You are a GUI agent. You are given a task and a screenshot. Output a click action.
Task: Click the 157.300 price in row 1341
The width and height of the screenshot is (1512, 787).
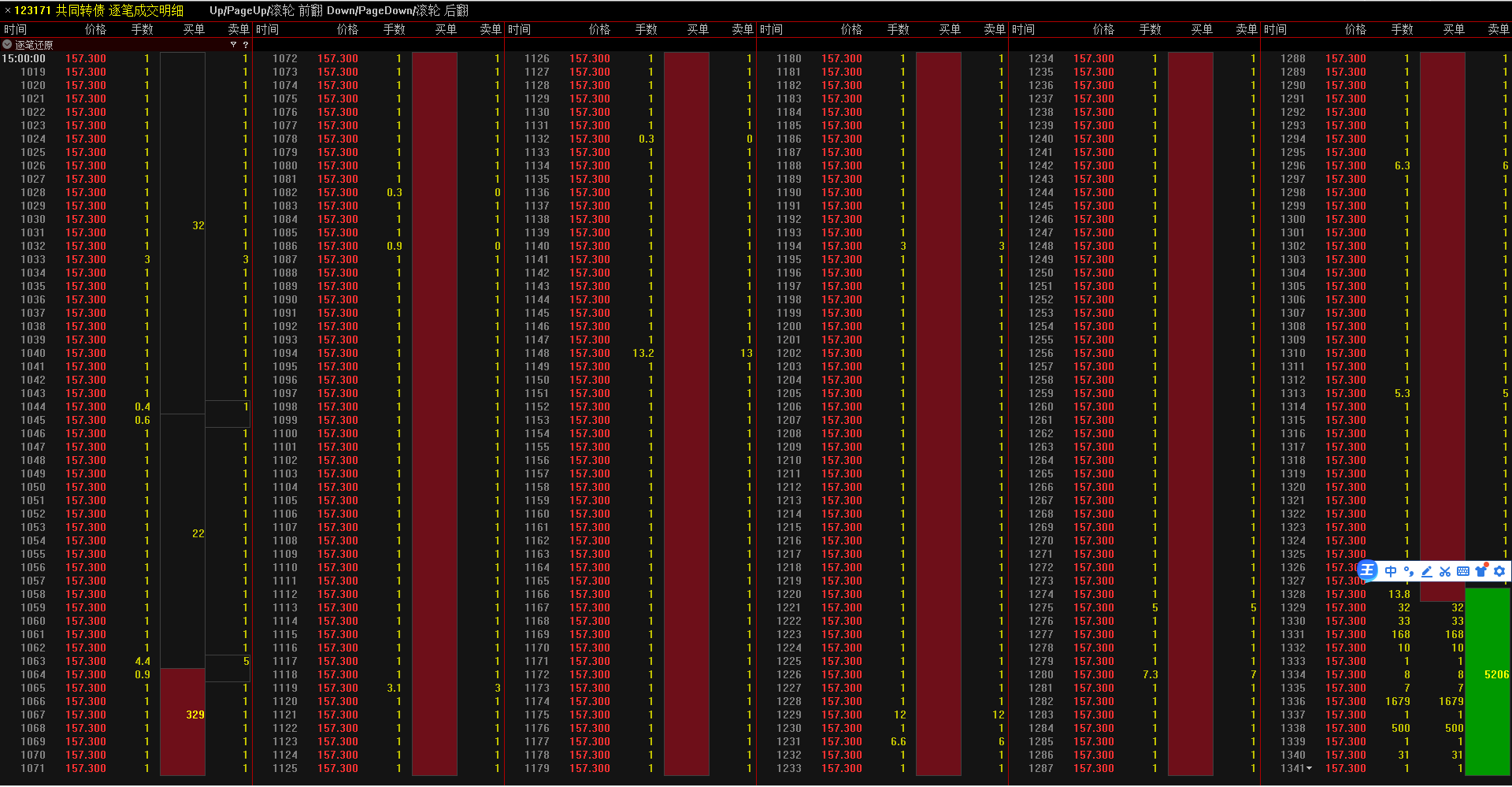[x=1346, y=769]
